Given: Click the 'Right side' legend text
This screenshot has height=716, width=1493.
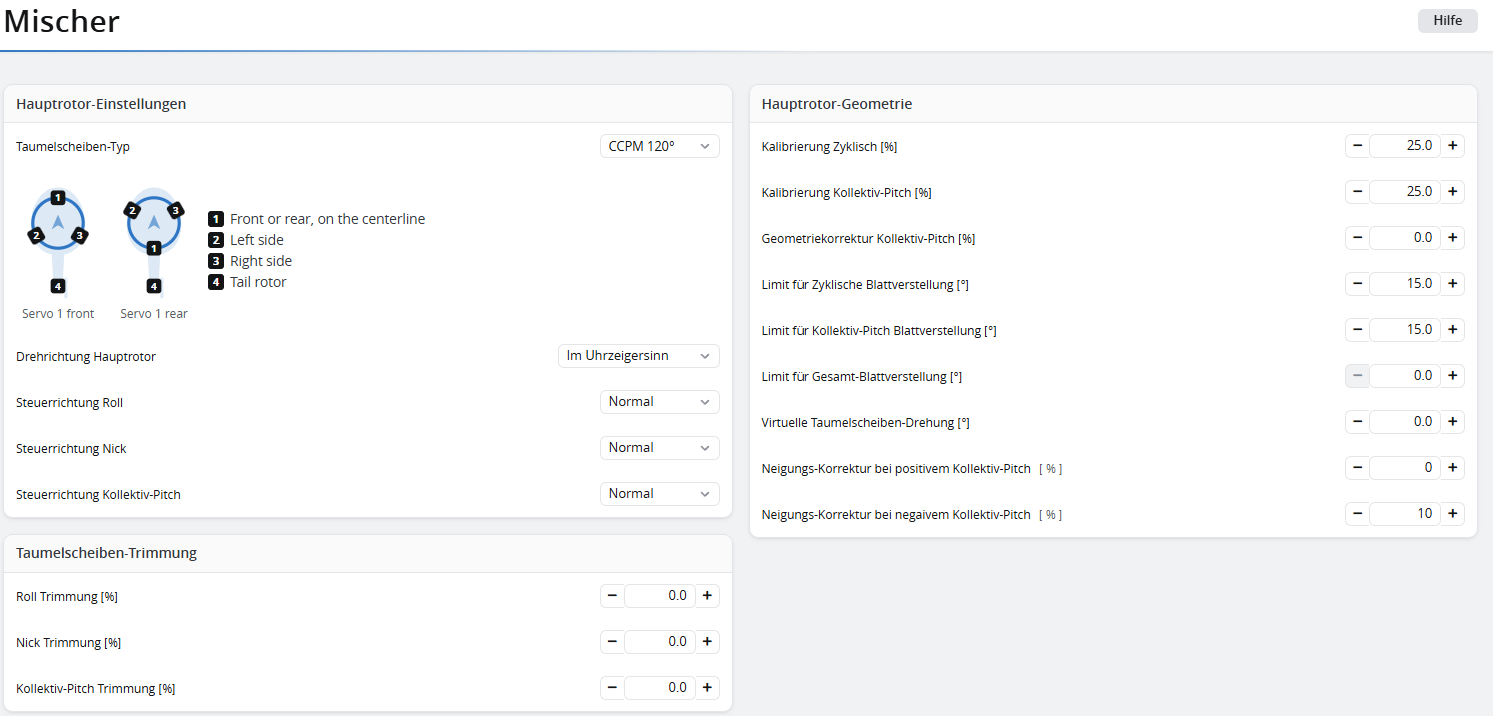Looking at the screenshot, I should pos(261,261).
